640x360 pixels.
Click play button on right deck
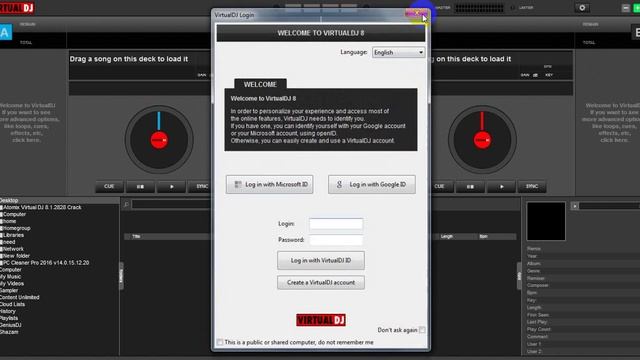502,187
